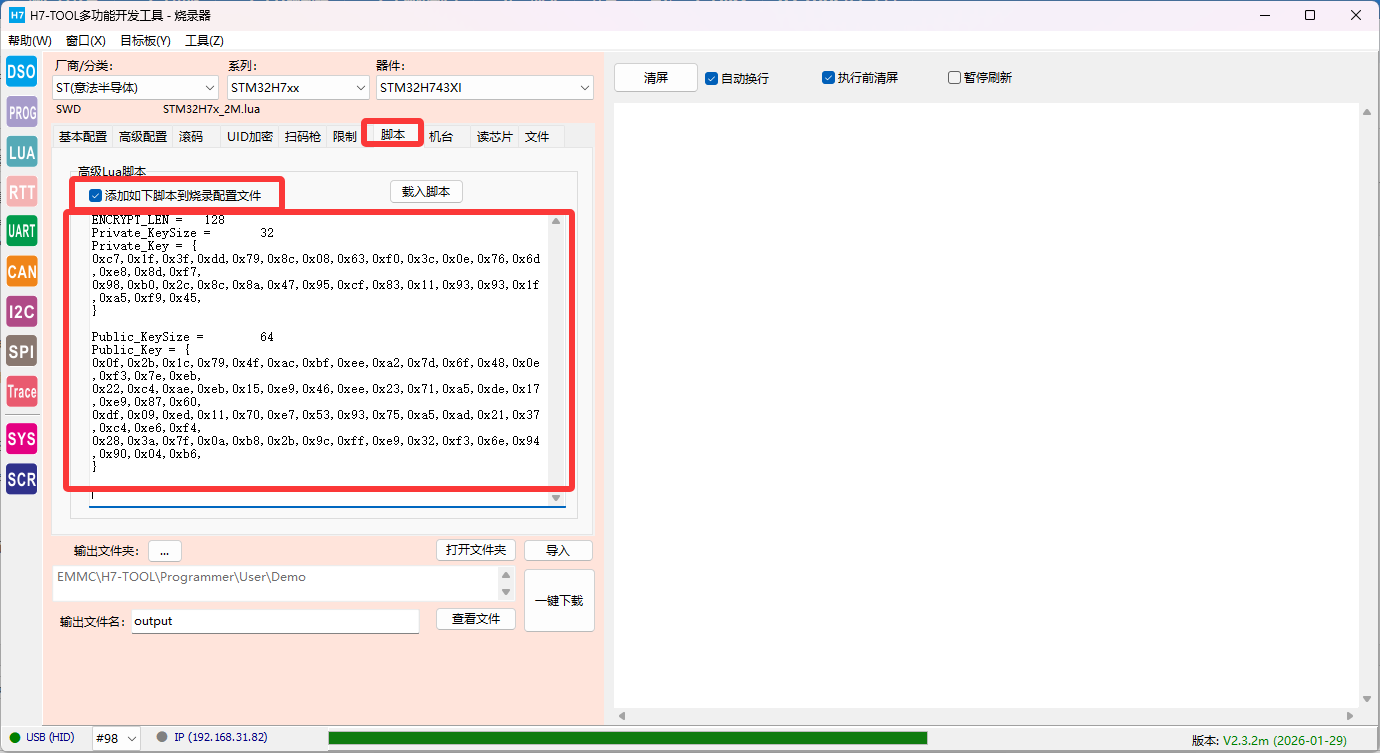Switch to the 基本配置 tab
The height and width of the screenshot is (753, 1380).
point(83,136)
